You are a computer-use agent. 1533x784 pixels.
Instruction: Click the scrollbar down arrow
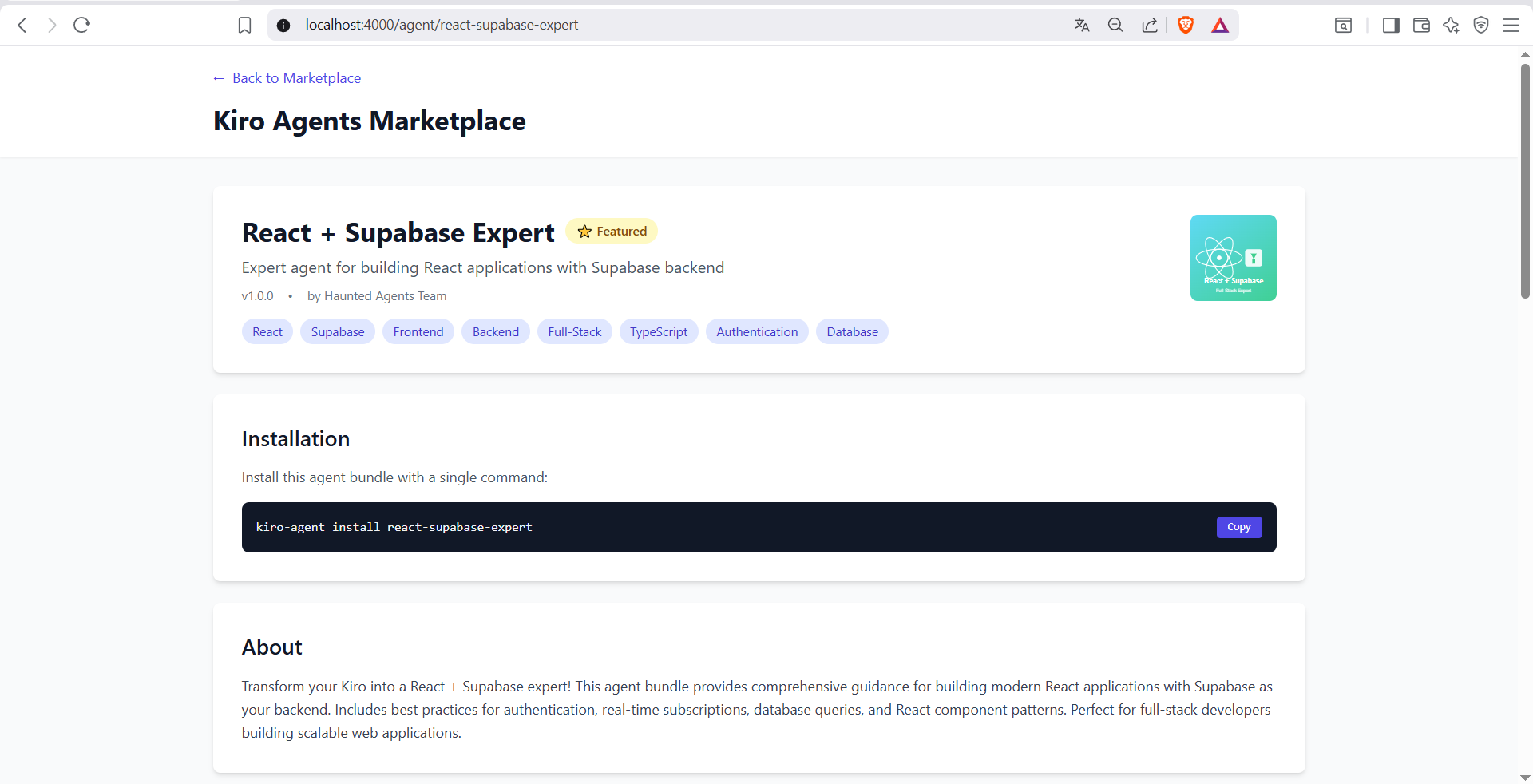1525,777
